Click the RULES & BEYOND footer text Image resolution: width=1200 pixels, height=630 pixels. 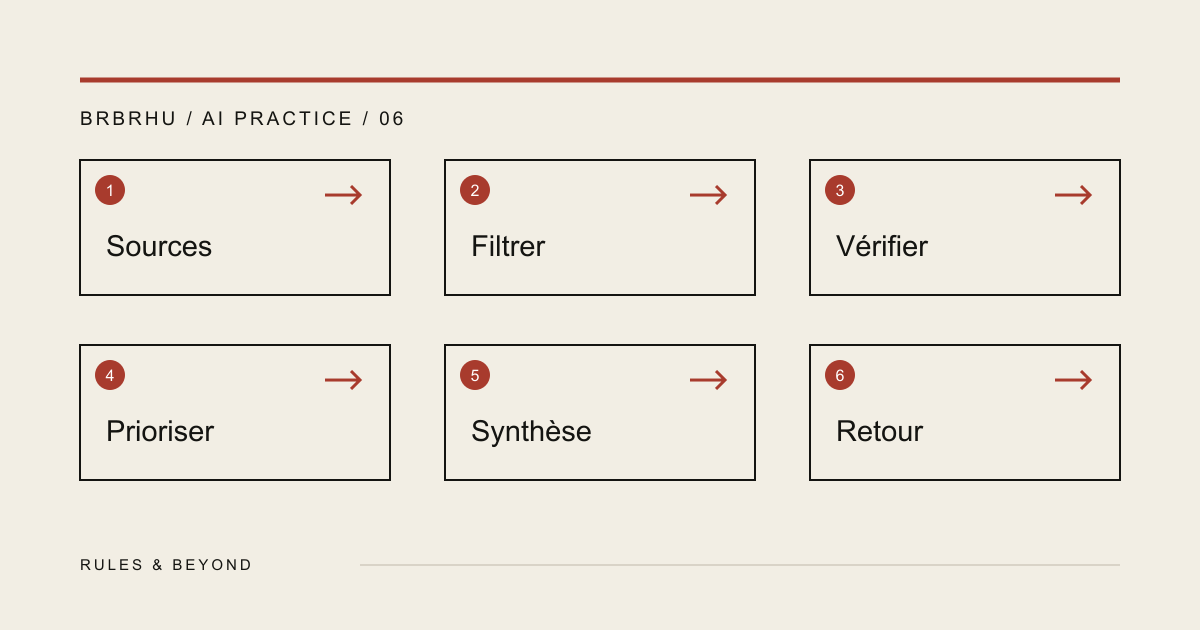pos(166,565)
